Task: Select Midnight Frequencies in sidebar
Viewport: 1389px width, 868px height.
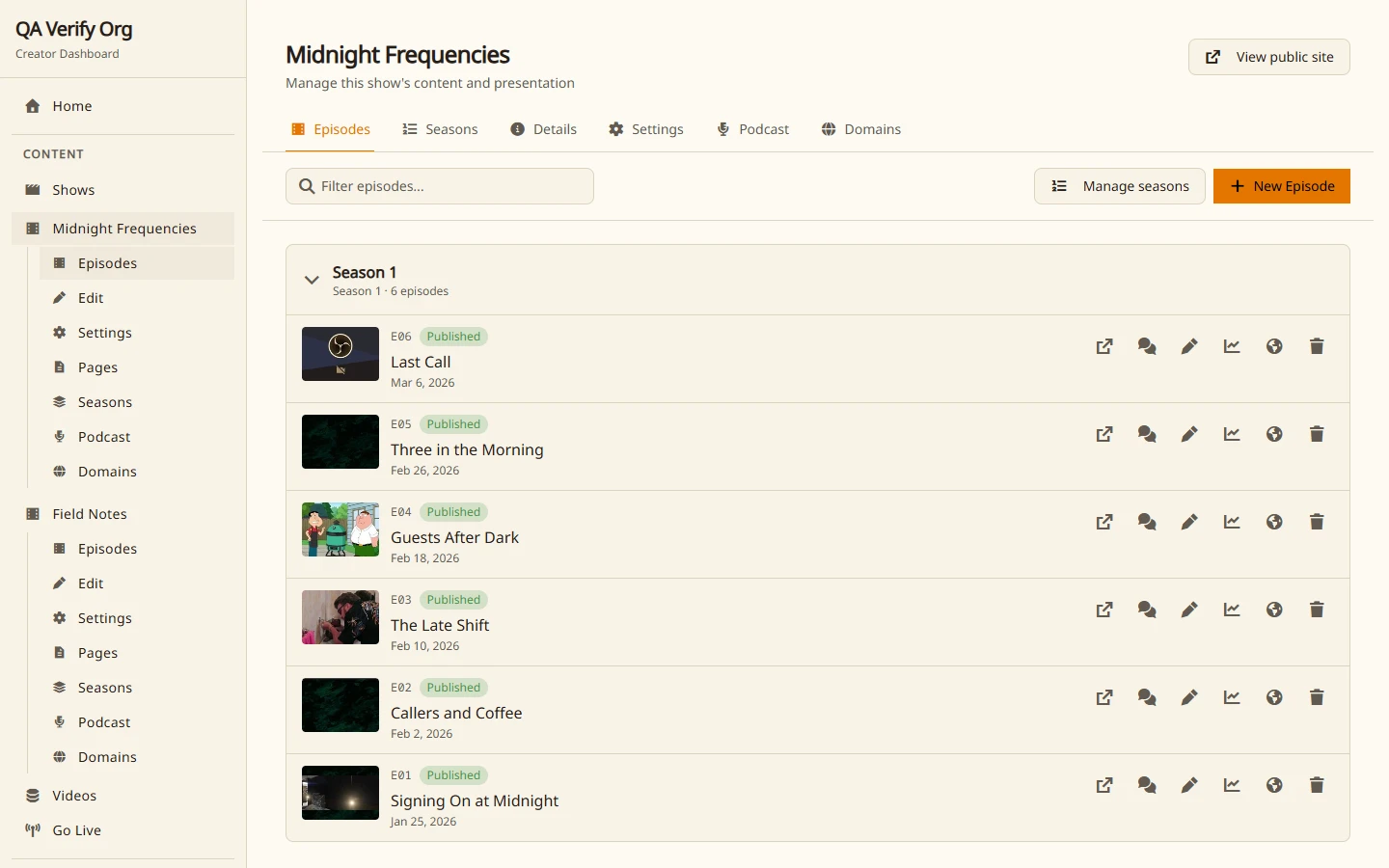Action: coord(123,229)
